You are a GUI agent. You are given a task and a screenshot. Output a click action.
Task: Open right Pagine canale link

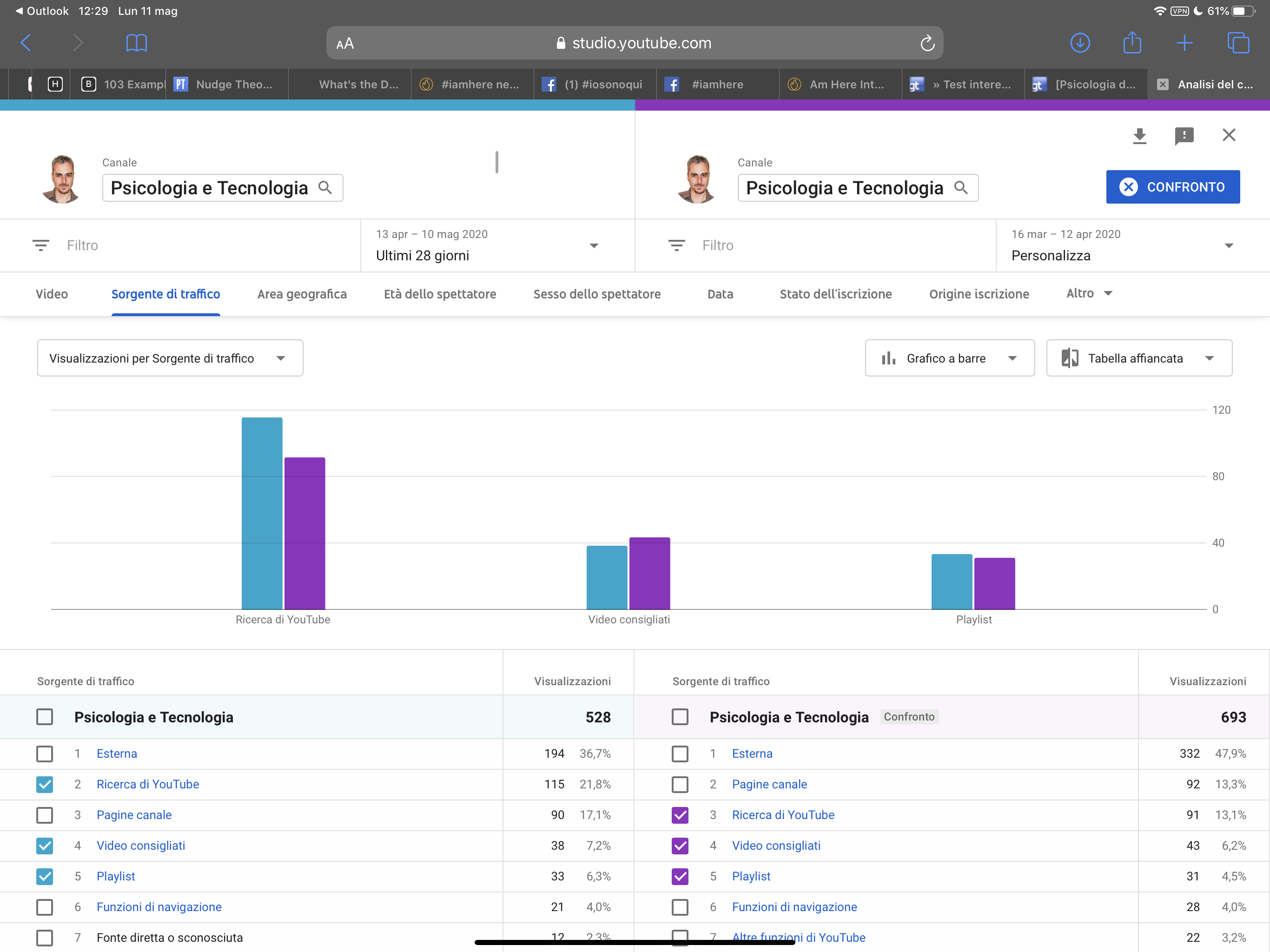point(769,784)
